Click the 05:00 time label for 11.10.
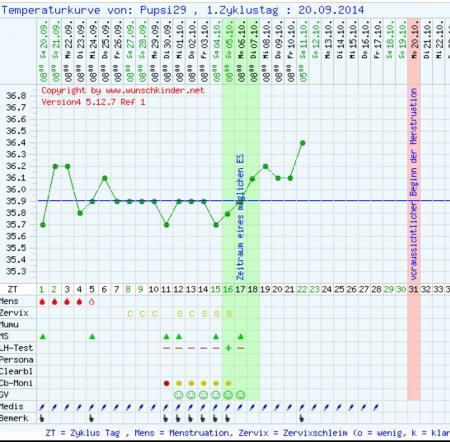This screenshot has width=450, height=442. pyautogui.click(x=303, y=73)
